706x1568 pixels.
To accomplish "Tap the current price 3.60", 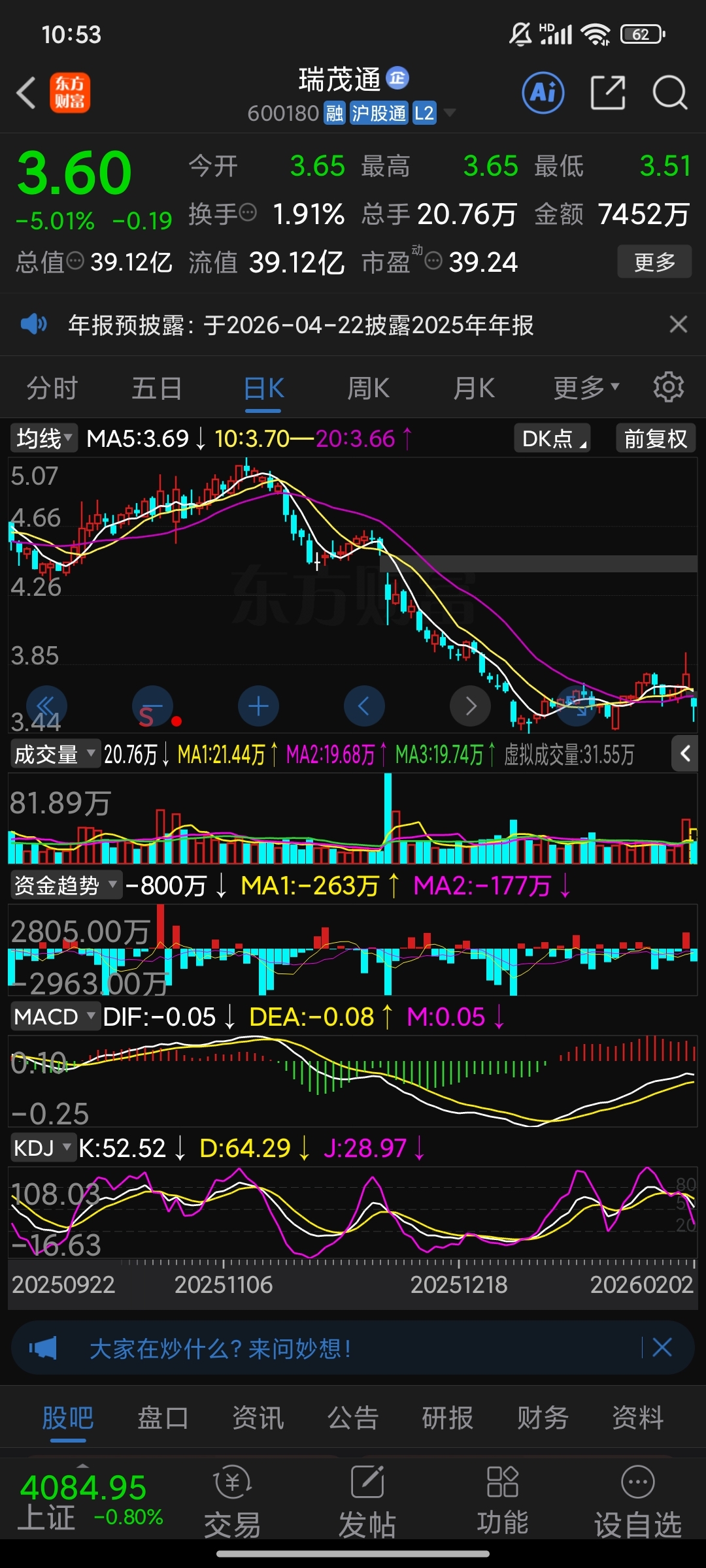I will (75, 172).
